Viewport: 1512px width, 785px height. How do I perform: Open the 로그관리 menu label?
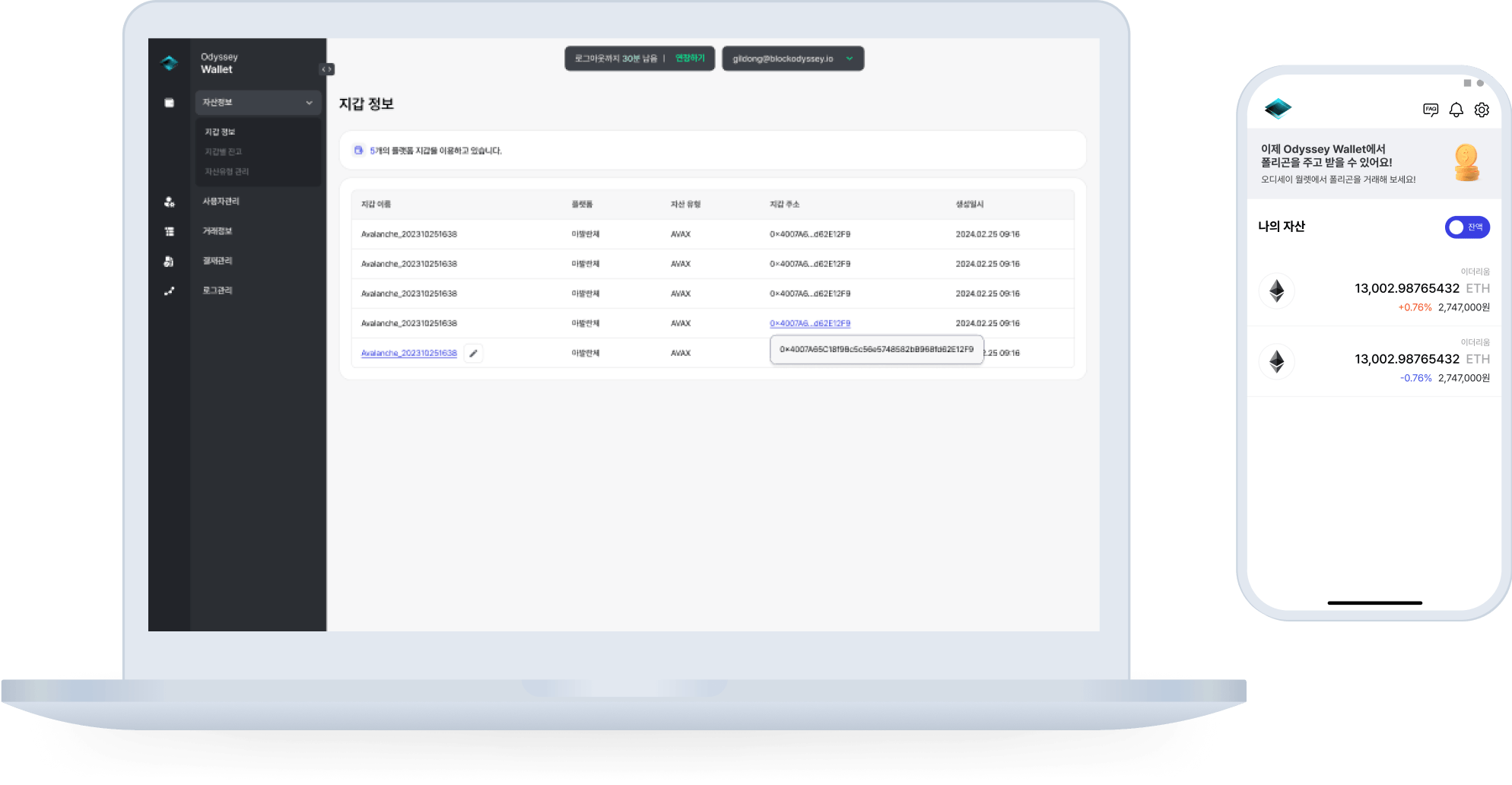pyautogui.click(x=218, y=291)
